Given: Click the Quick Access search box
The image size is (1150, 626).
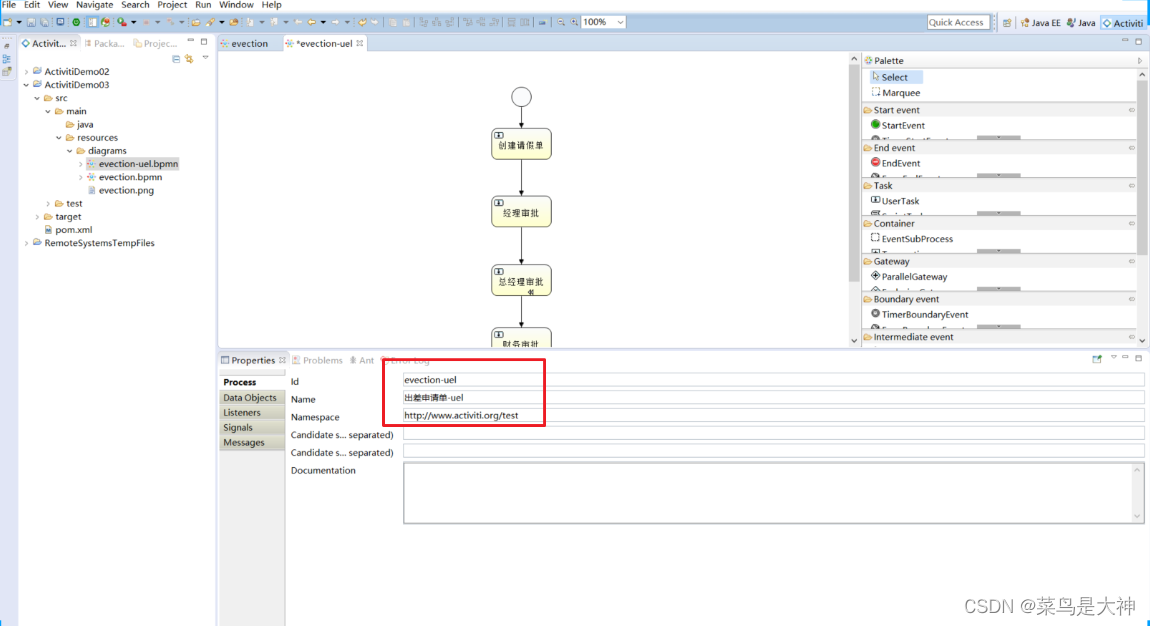Looking at the screenshot, I should pos(957,22).
